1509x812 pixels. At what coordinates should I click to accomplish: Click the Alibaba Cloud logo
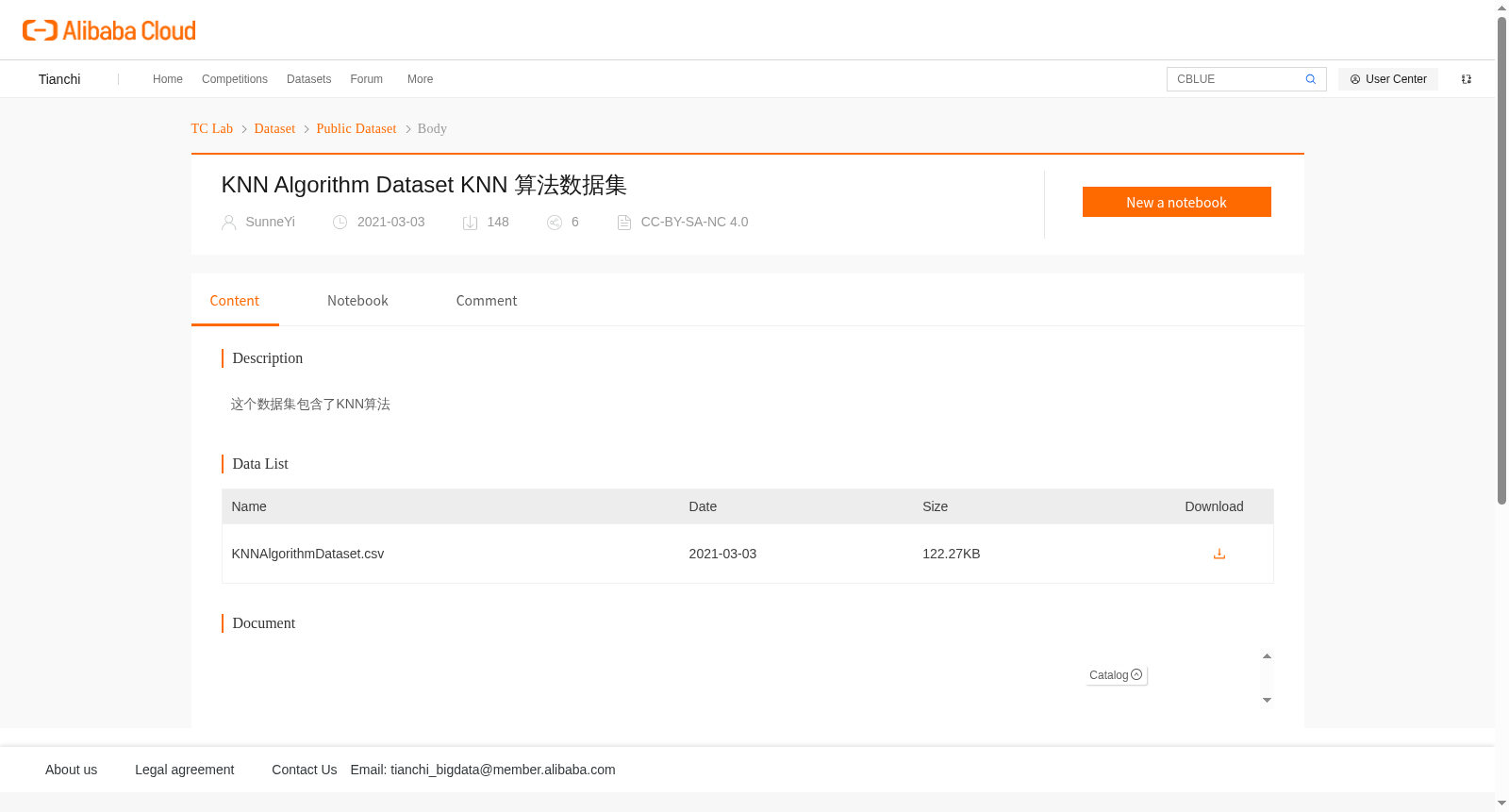(x=109, y=31)
